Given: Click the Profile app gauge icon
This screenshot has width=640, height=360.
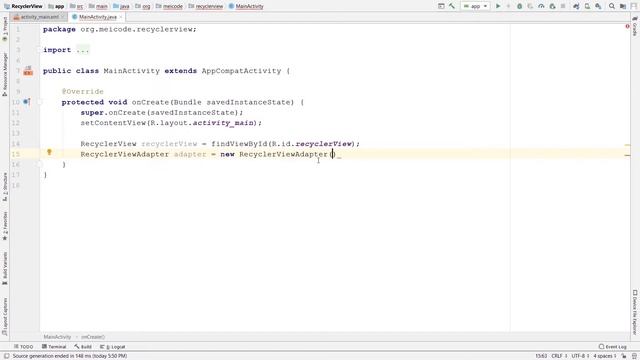Looking at the screenshot, I should coord(541,6).
